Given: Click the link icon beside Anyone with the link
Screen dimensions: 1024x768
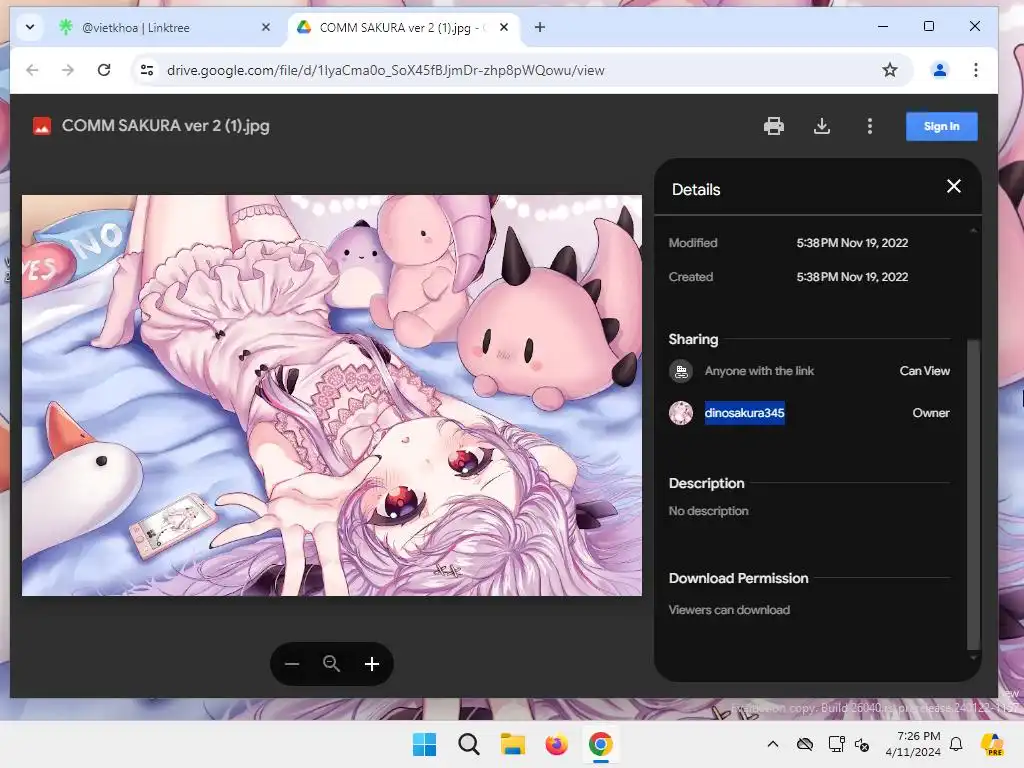Looking at the screenshot, I should coord(681,371).
